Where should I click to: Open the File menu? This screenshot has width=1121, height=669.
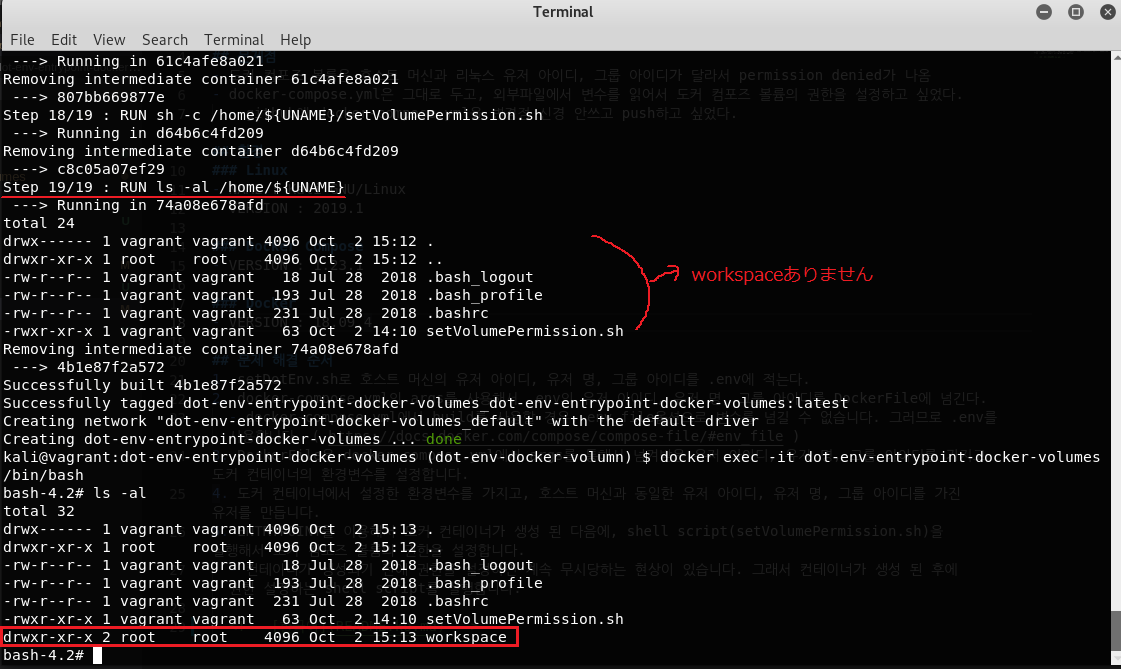[22, 39]
